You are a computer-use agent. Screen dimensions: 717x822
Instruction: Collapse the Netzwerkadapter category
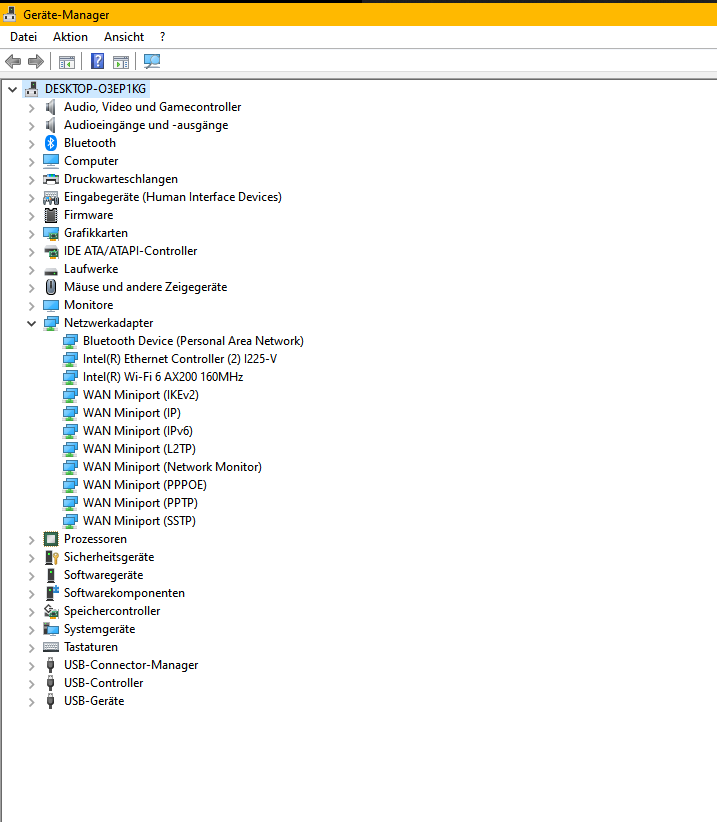(x=31, y=323)
